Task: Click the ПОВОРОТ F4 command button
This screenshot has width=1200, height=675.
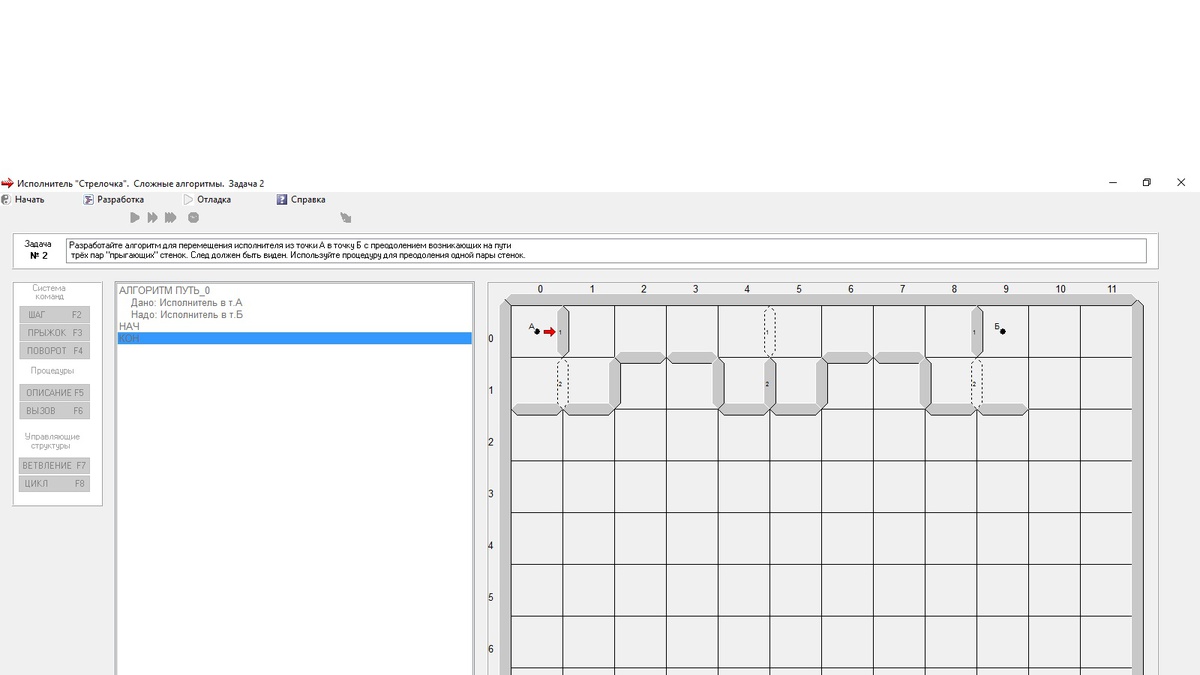Action: [54, 351]
